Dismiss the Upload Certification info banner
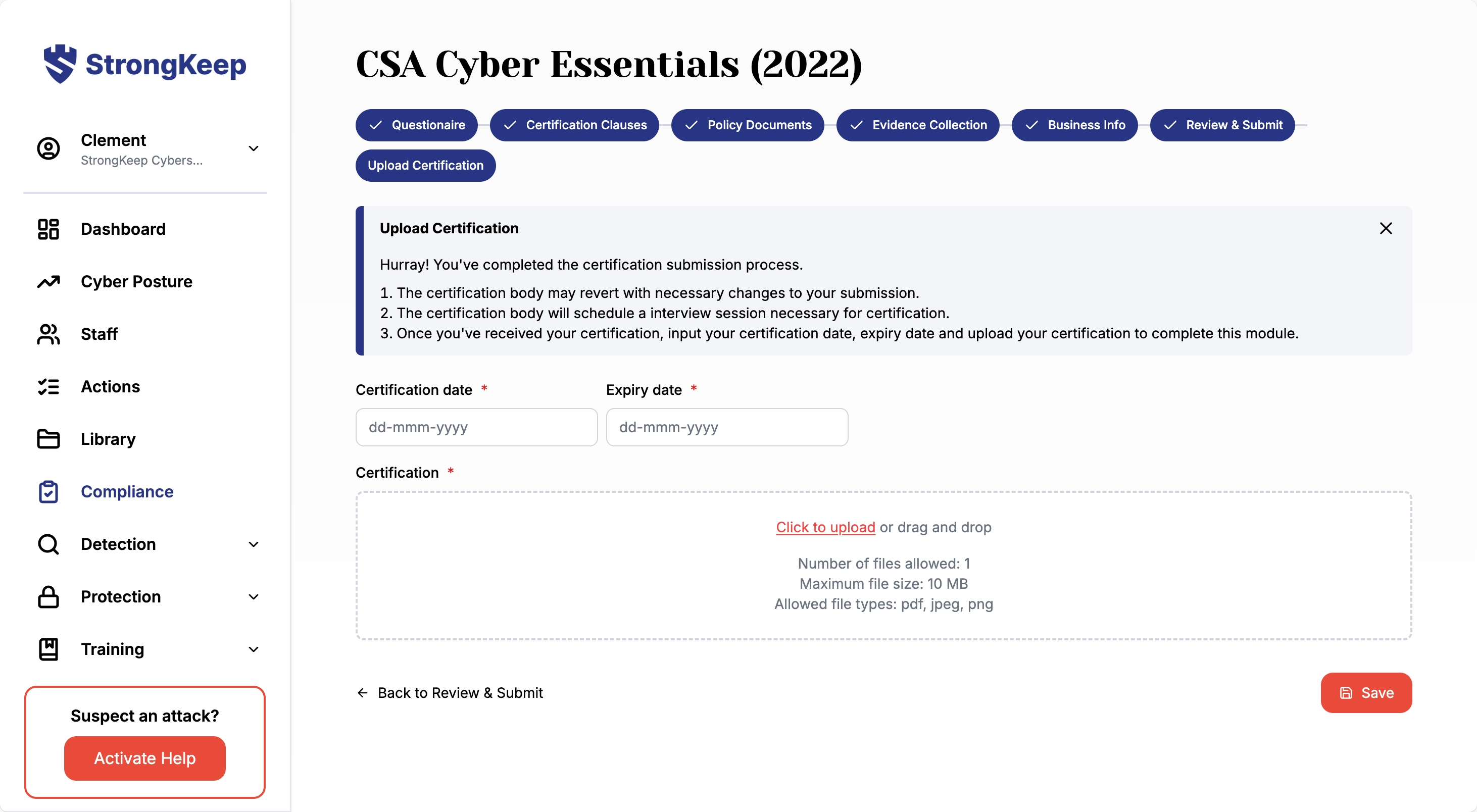This screenshot has width=1477, height=812. pyautogui.click(x=1385, y=229)
